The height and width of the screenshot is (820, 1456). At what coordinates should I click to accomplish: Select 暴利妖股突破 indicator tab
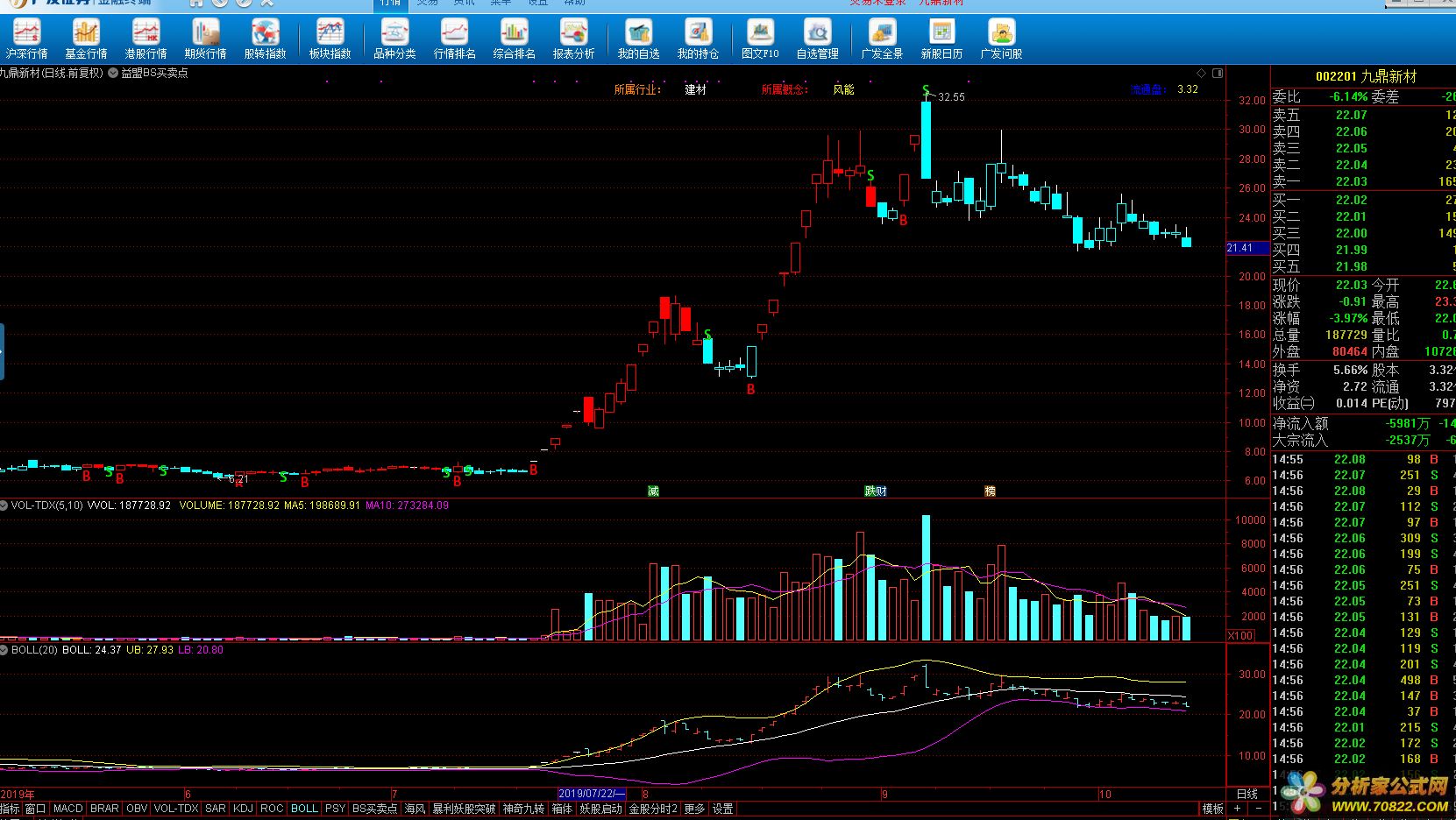click(464, 809)
